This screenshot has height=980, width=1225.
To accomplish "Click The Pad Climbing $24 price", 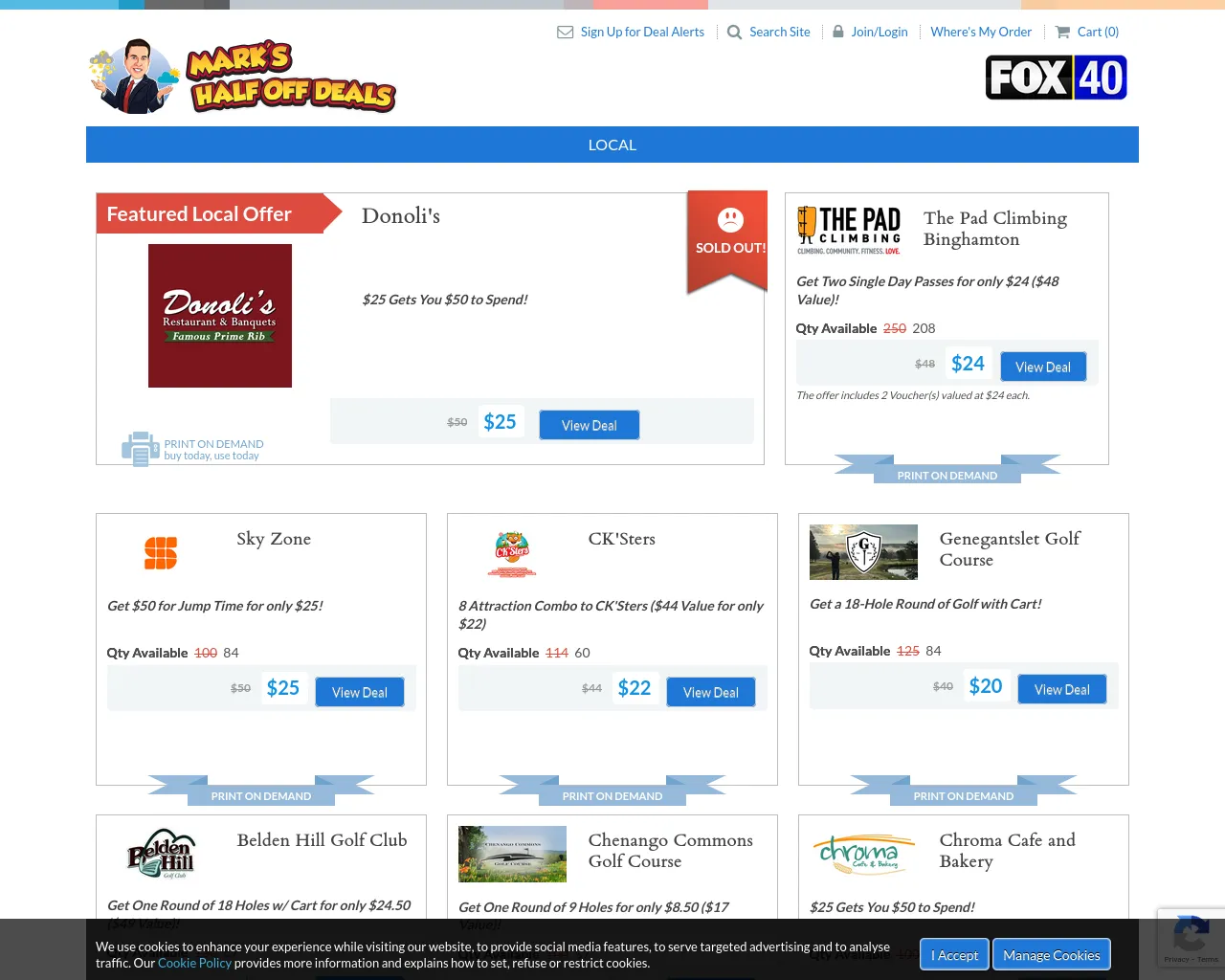I will [x=968, y=364].
